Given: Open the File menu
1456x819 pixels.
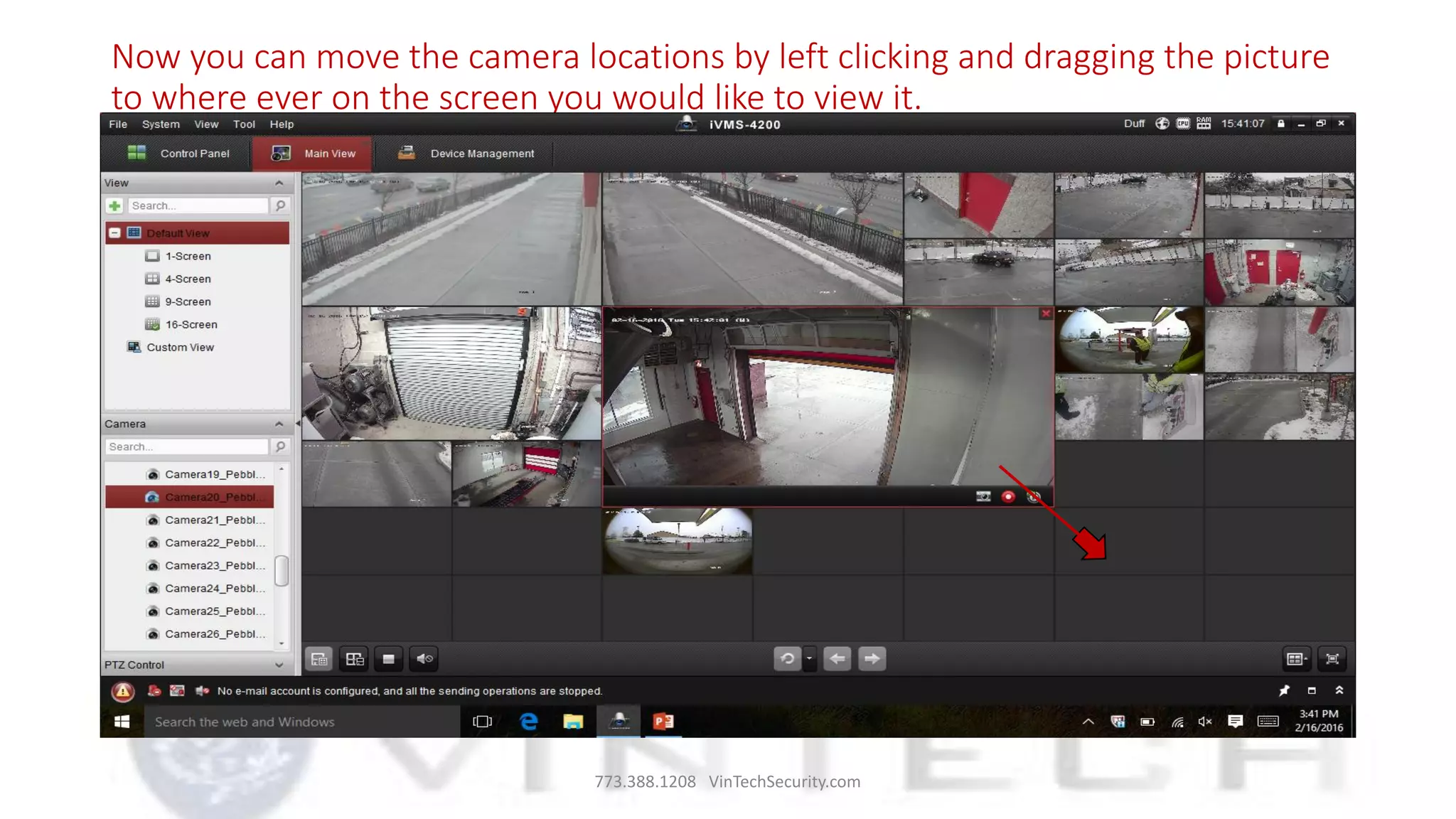Looking at the screenshot, I should click(x=118, y=124).
